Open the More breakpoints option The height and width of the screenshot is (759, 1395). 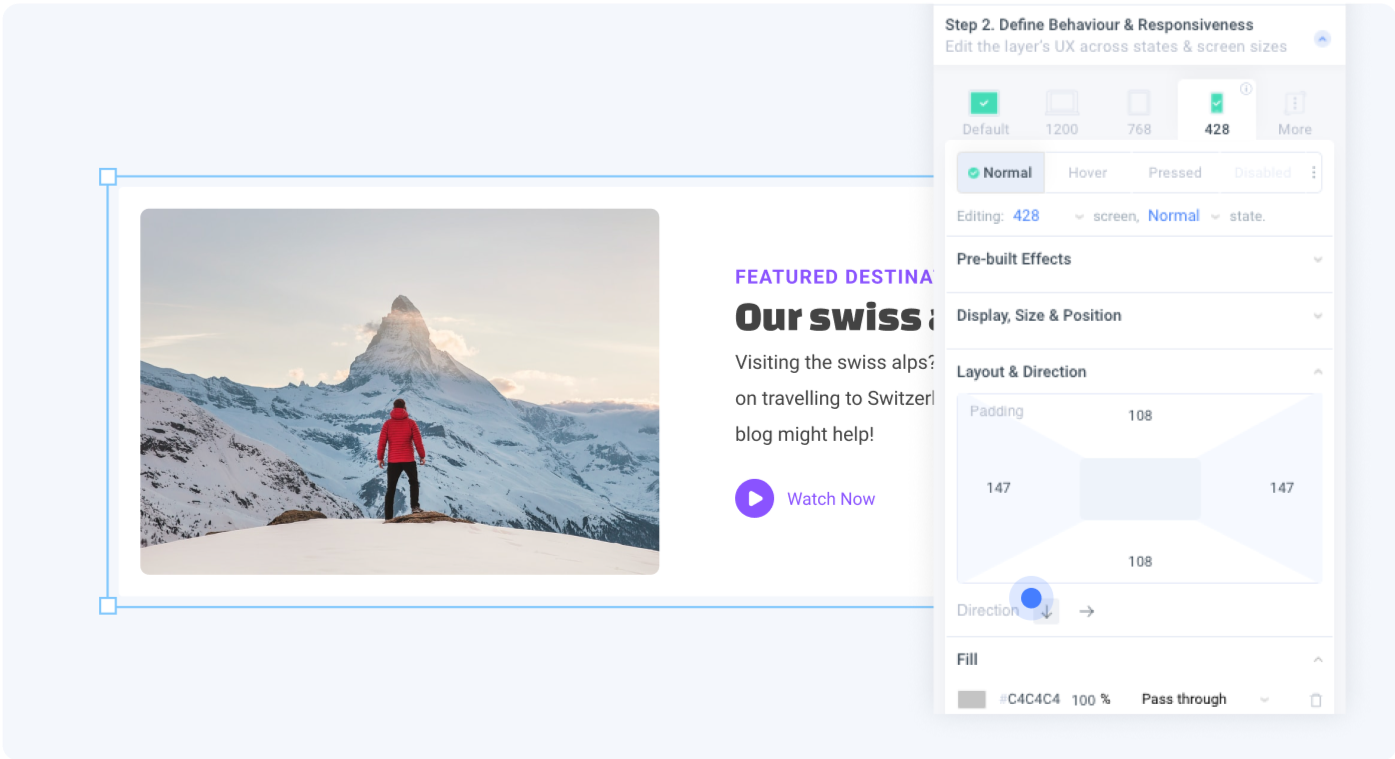(x=1294, y=103)
